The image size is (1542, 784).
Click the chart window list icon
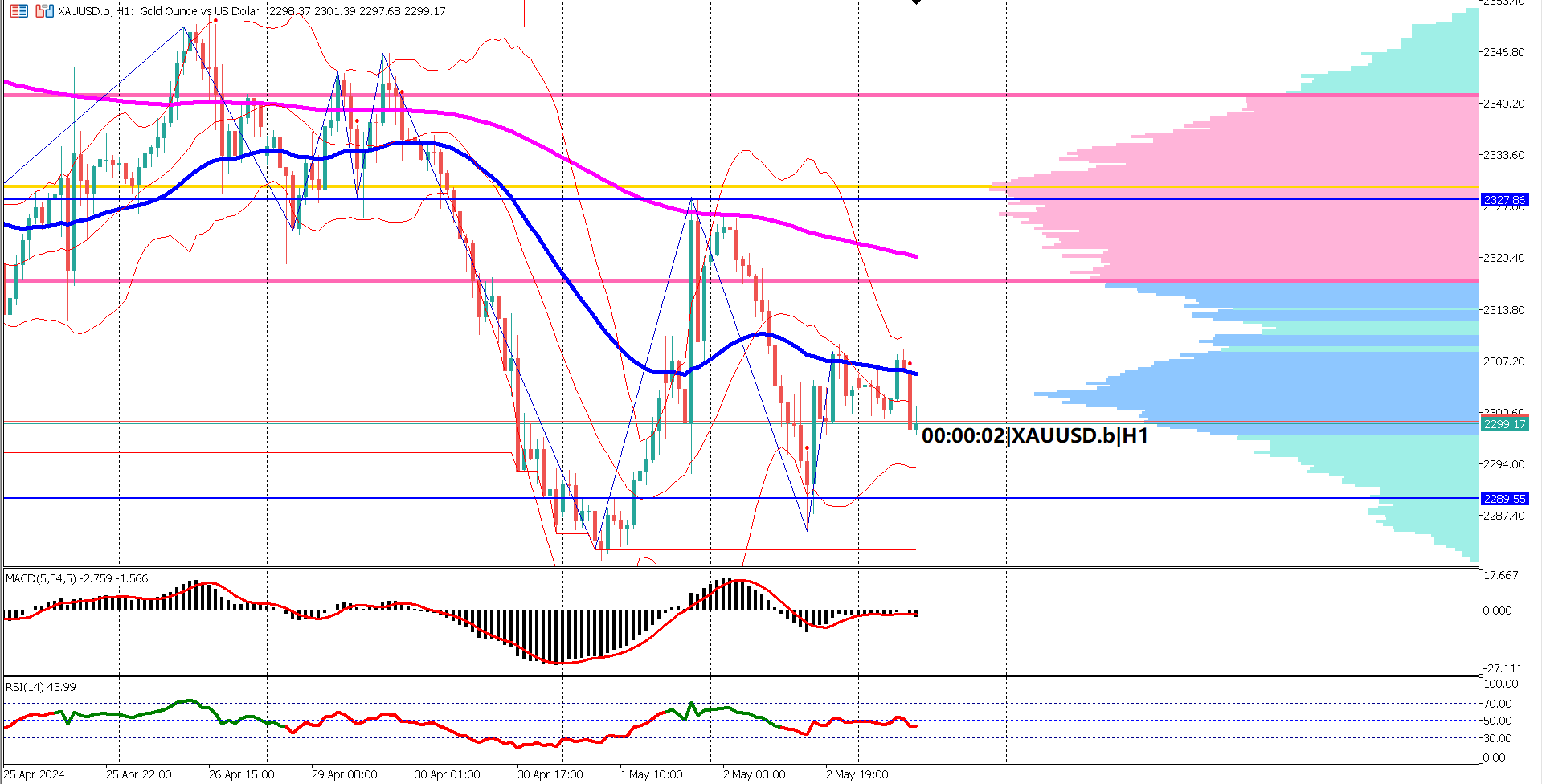point(18,11)
